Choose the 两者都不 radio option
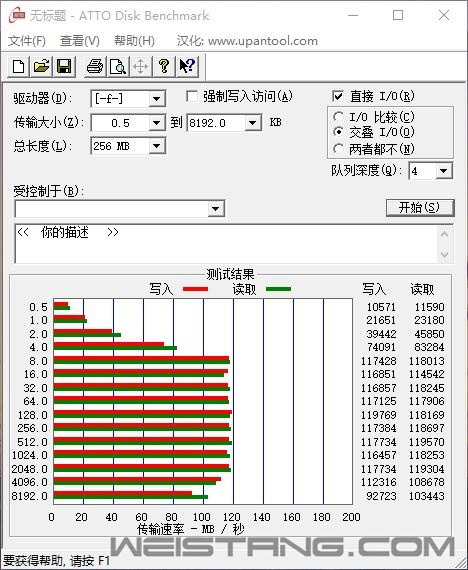 point(338,148)
